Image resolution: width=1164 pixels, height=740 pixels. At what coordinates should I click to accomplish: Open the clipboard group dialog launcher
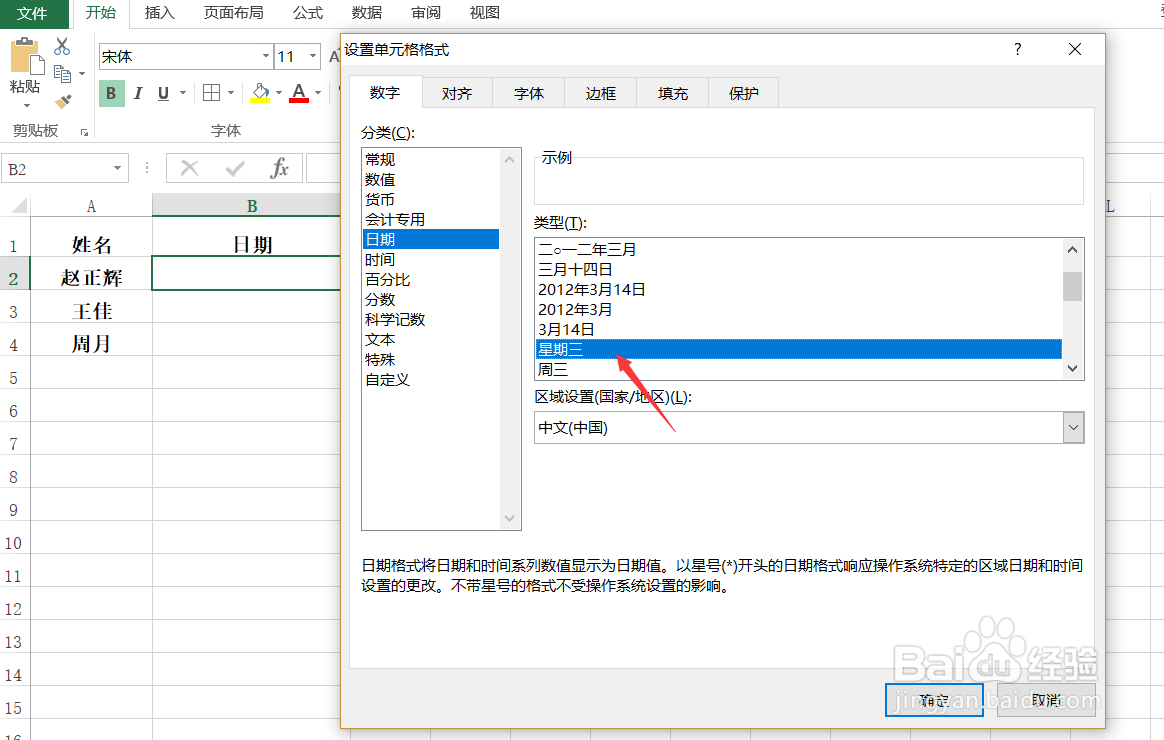click(x=85, y=132)
